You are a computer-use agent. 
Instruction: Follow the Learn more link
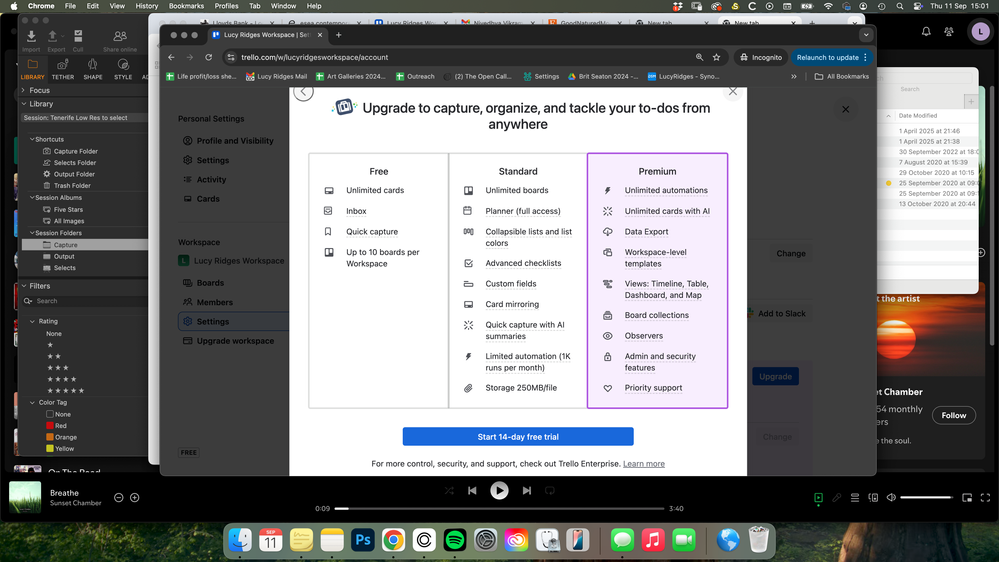tap(643, 464)
